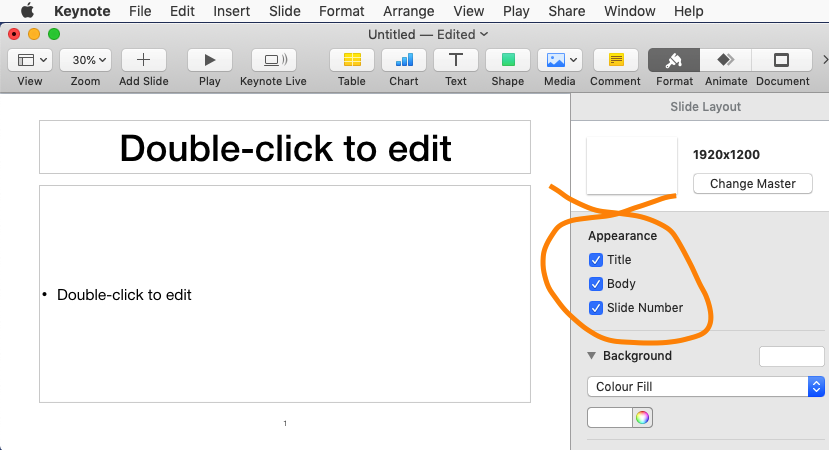Viewport: 829px width, 450px height.
Task: Click the Appearance section heading
Action: click(622, 236)
